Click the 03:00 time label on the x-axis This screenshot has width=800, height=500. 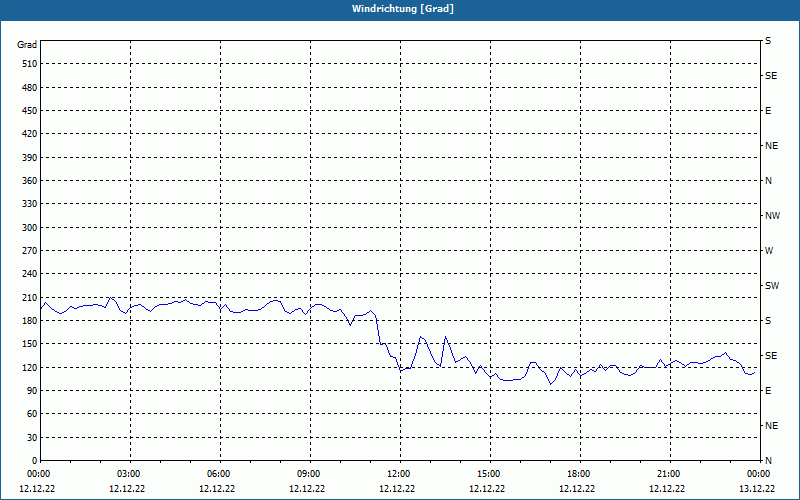click(x=131, y=474)
